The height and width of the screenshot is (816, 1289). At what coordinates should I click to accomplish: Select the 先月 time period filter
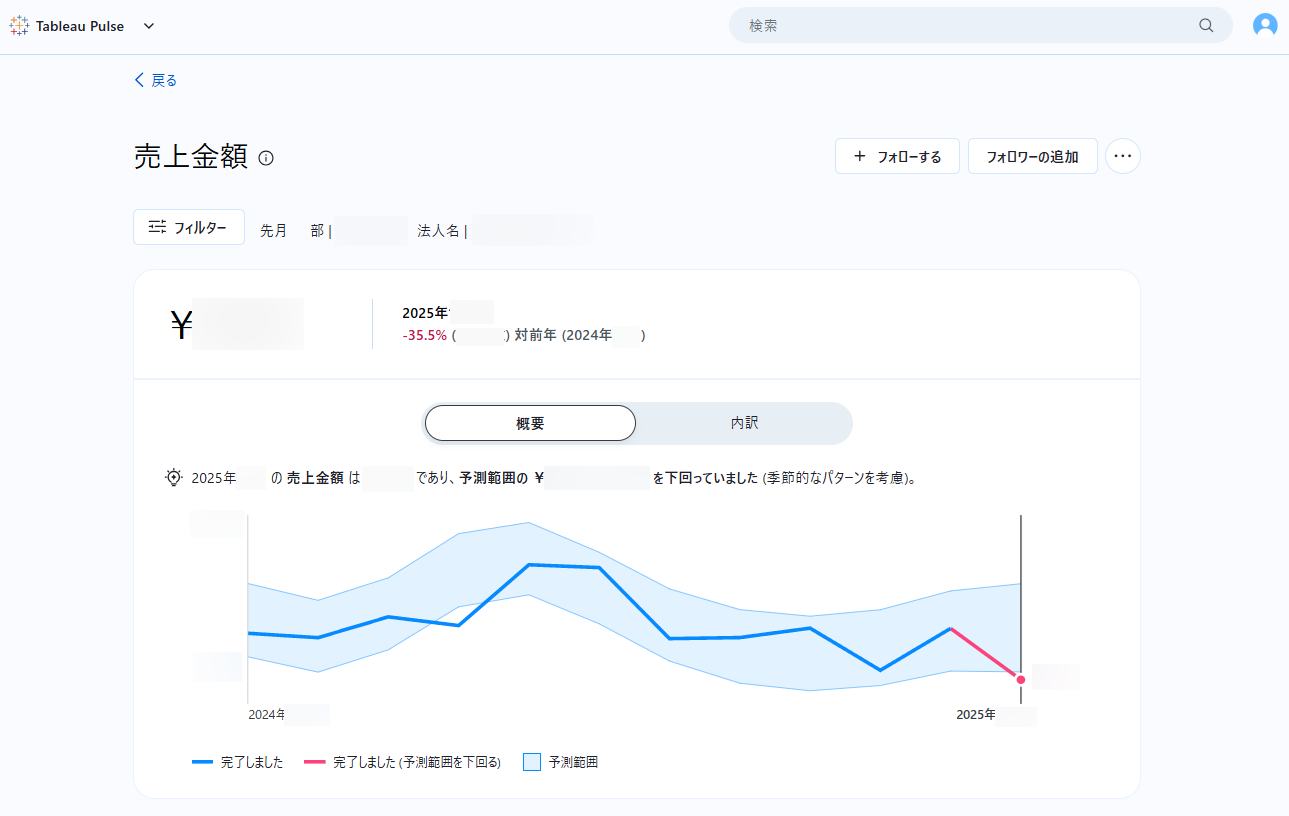pyautogui.click(x=274, y=231)
